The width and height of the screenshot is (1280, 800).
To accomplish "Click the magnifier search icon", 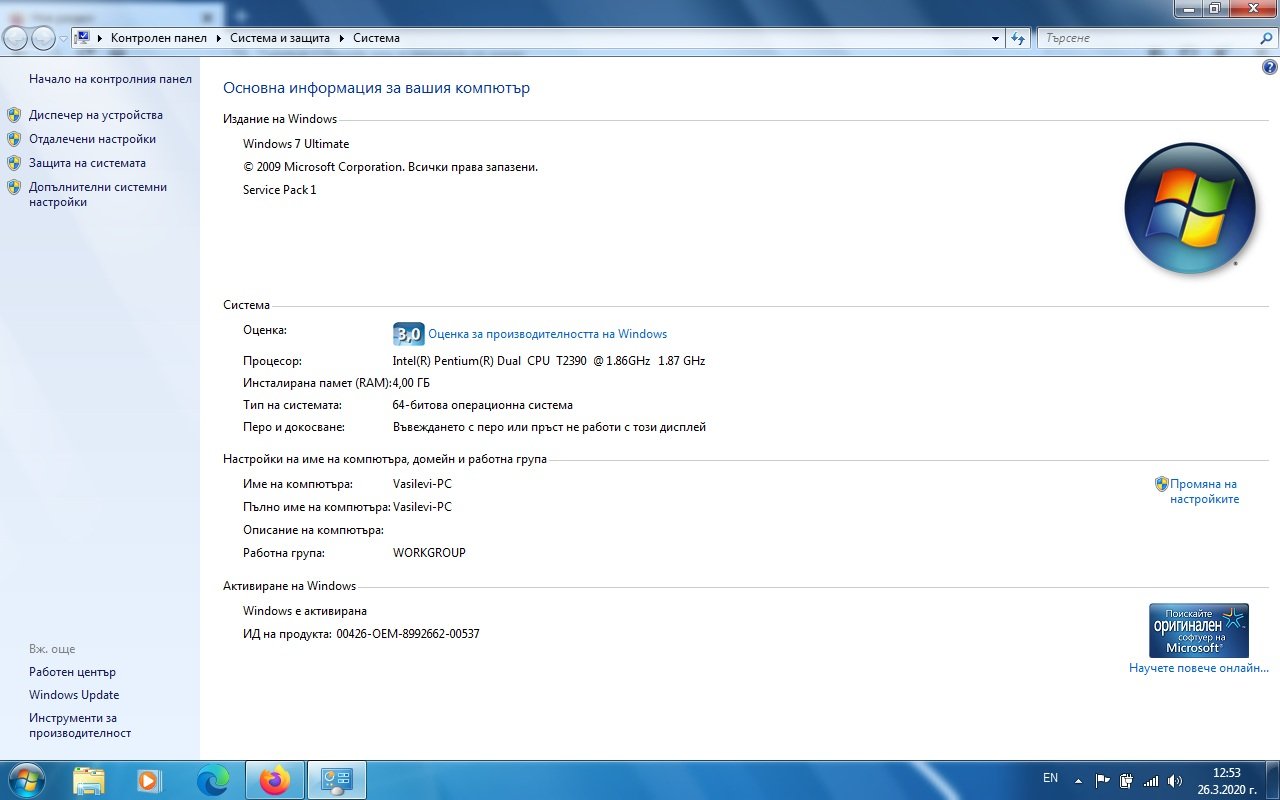I will coord(1266,38).
